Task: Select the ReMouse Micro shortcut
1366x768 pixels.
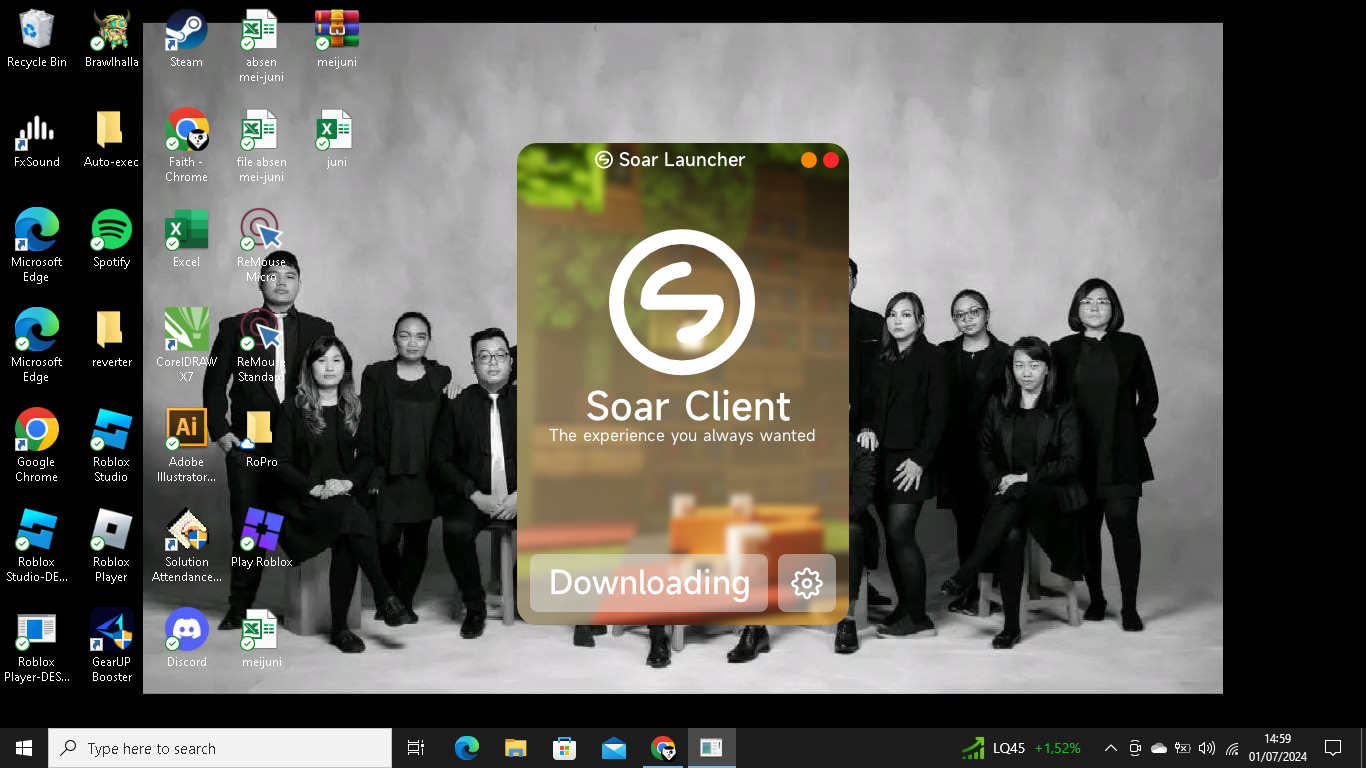Action: 261,247
